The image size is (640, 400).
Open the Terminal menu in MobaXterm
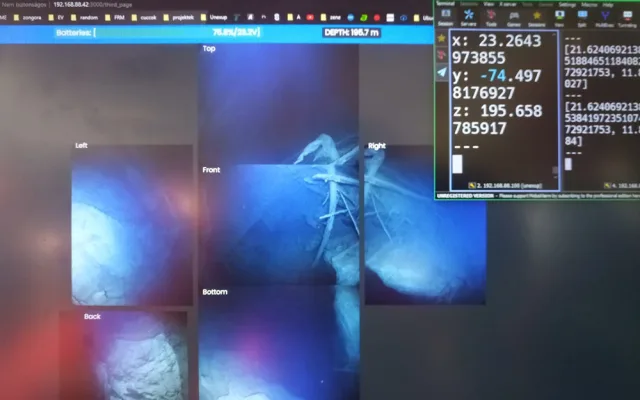click(x=445, y=4)
